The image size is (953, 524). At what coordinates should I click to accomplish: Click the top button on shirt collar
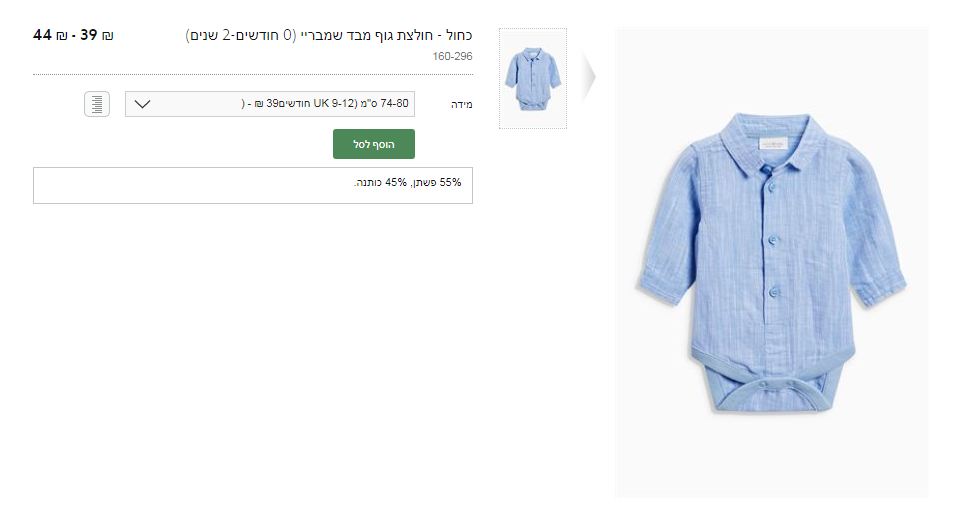pyautogui.click(x=767, y=168)
